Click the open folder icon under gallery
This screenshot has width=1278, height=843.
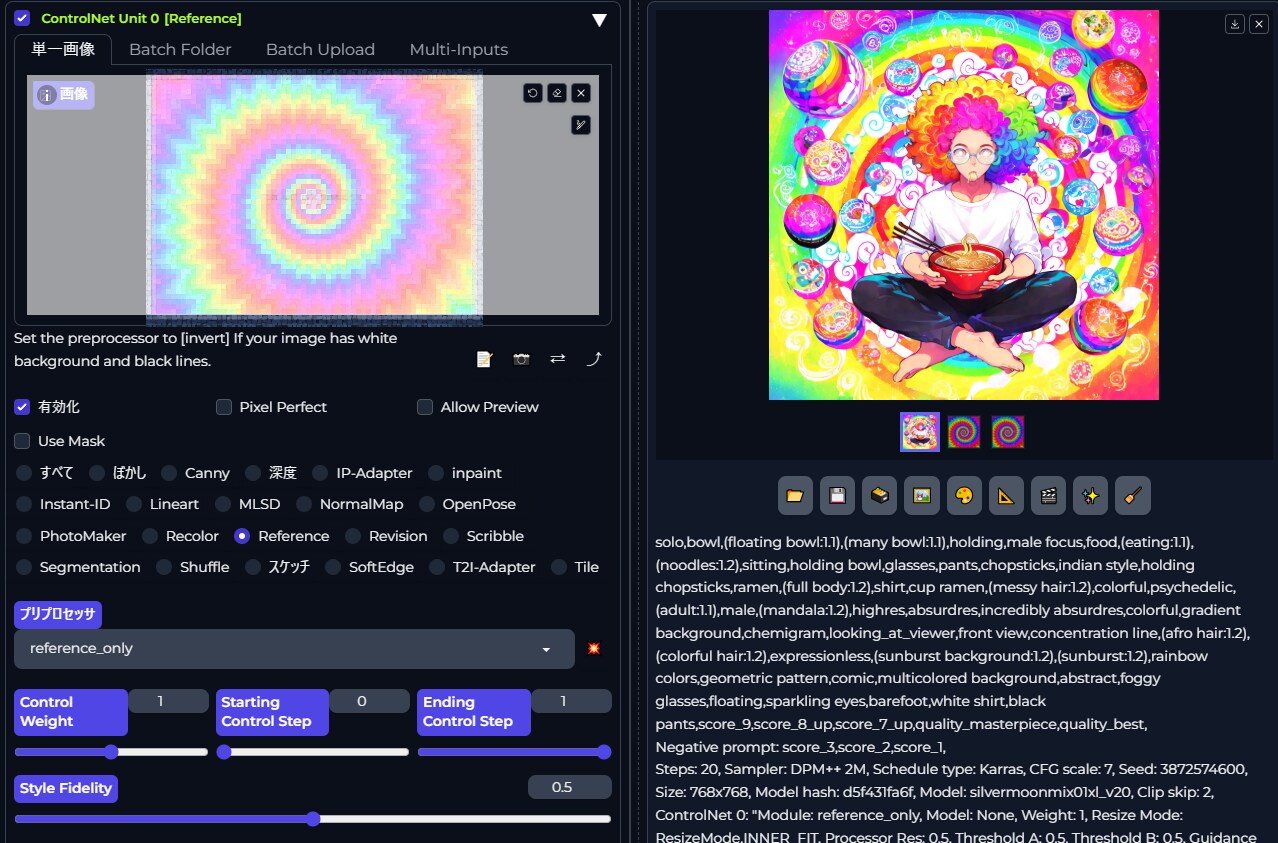tap(795, 495)
